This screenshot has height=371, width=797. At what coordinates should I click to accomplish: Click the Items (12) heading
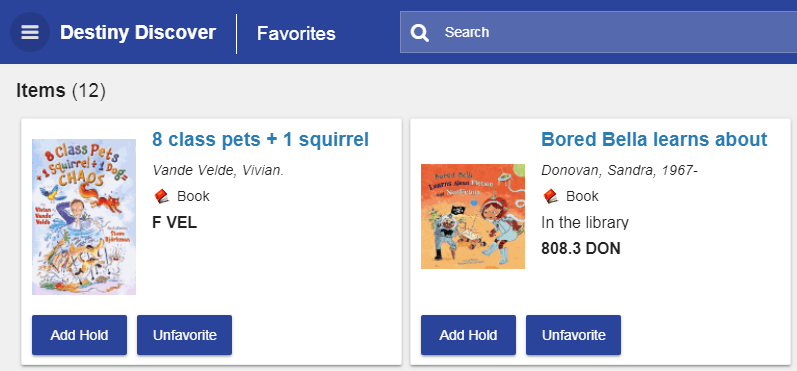tap(61, 91)
